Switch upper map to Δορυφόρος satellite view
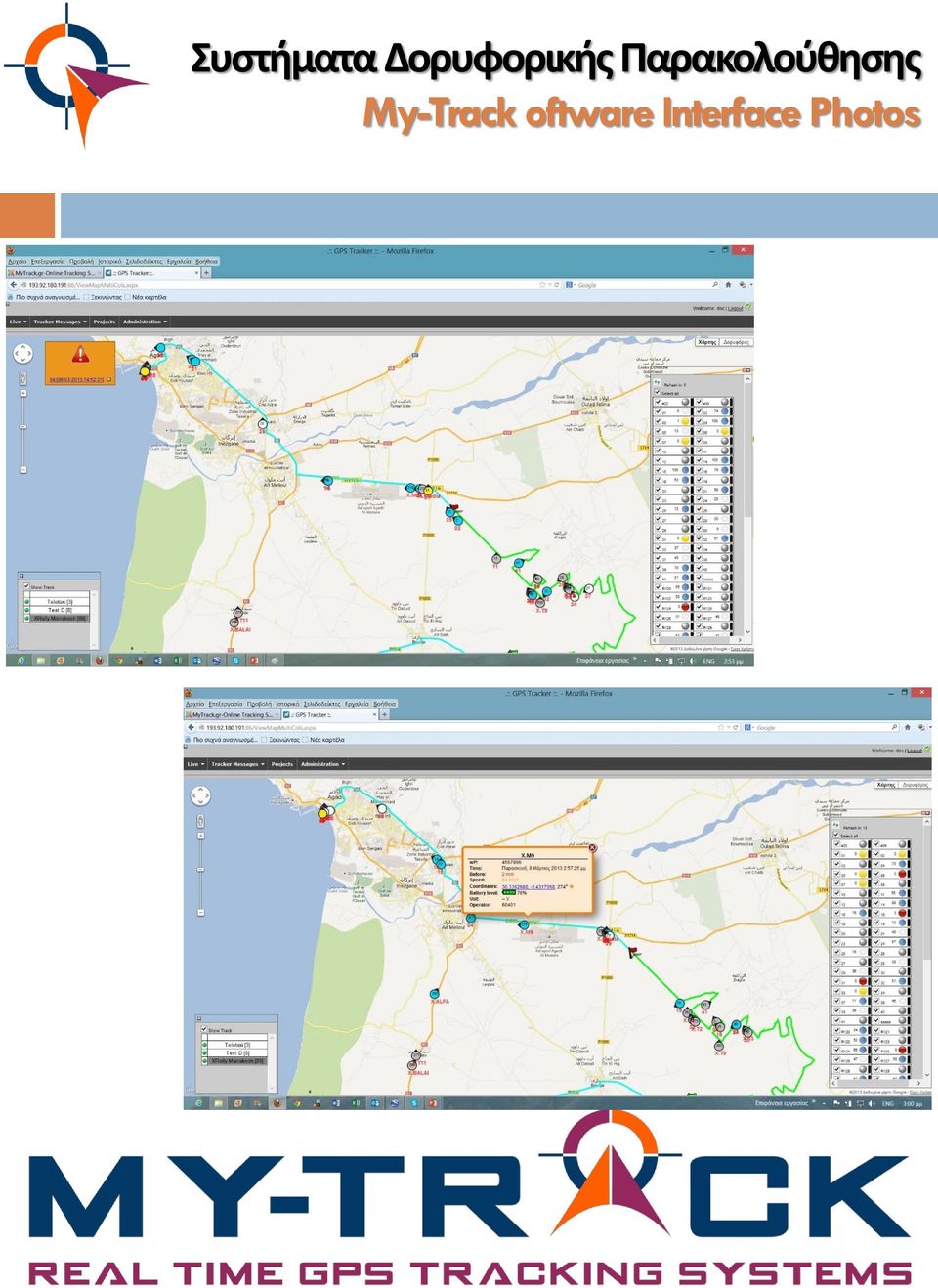This screenshot has width=938, height=1288. [x=736, y=342]
